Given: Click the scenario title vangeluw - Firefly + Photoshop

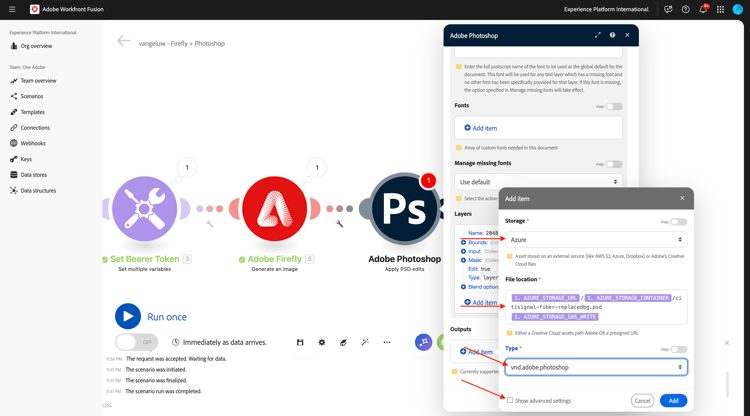Looking at the screenshot, I should tap(182, 44).
